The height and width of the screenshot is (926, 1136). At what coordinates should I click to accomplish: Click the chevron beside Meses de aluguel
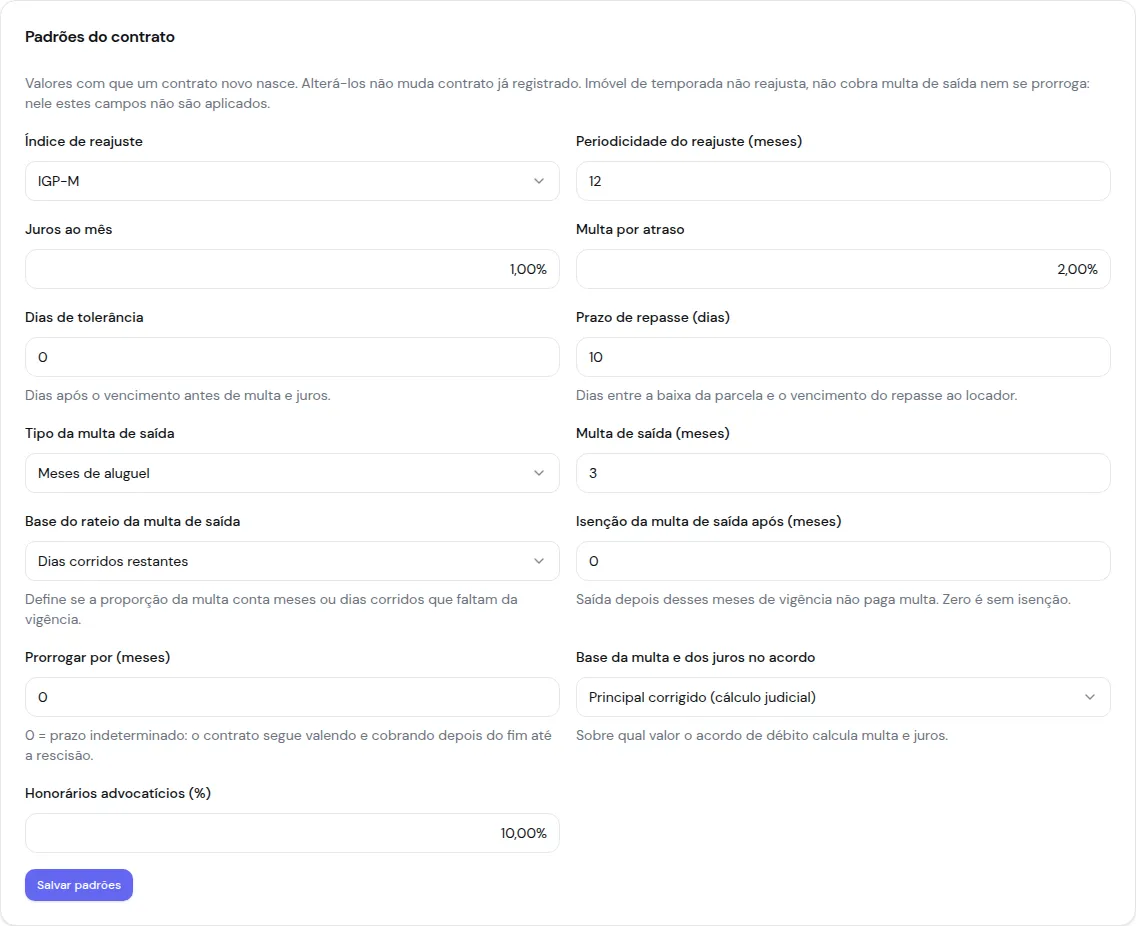[x=539, y=473]
